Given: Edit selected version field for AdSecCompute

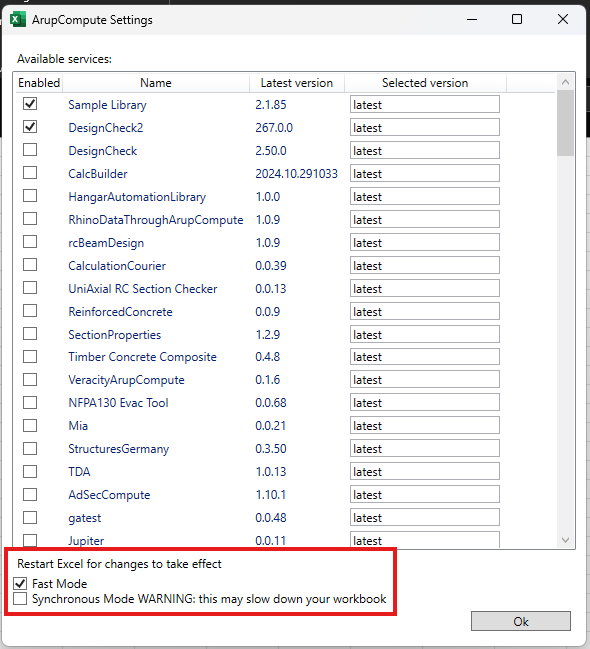Looking at the screenshot, I should 425,494.
